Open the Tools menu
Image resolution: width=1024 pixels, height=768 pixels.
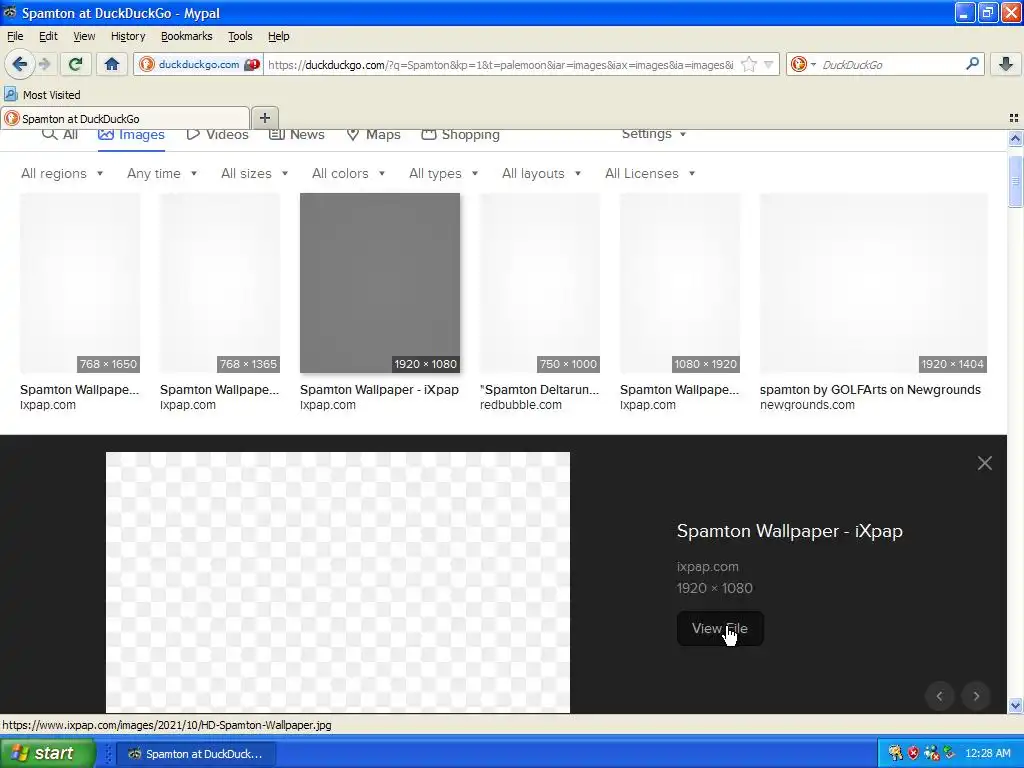240,36
